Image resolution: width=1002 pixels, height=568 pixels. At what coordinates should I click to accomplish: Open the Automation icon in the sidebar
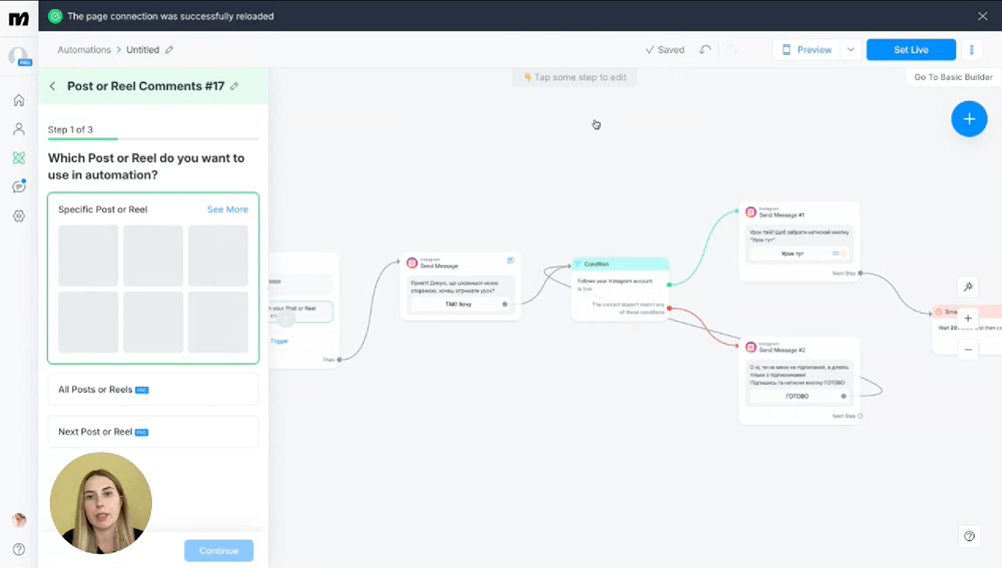pyautogui.click(x=18, y=158)
